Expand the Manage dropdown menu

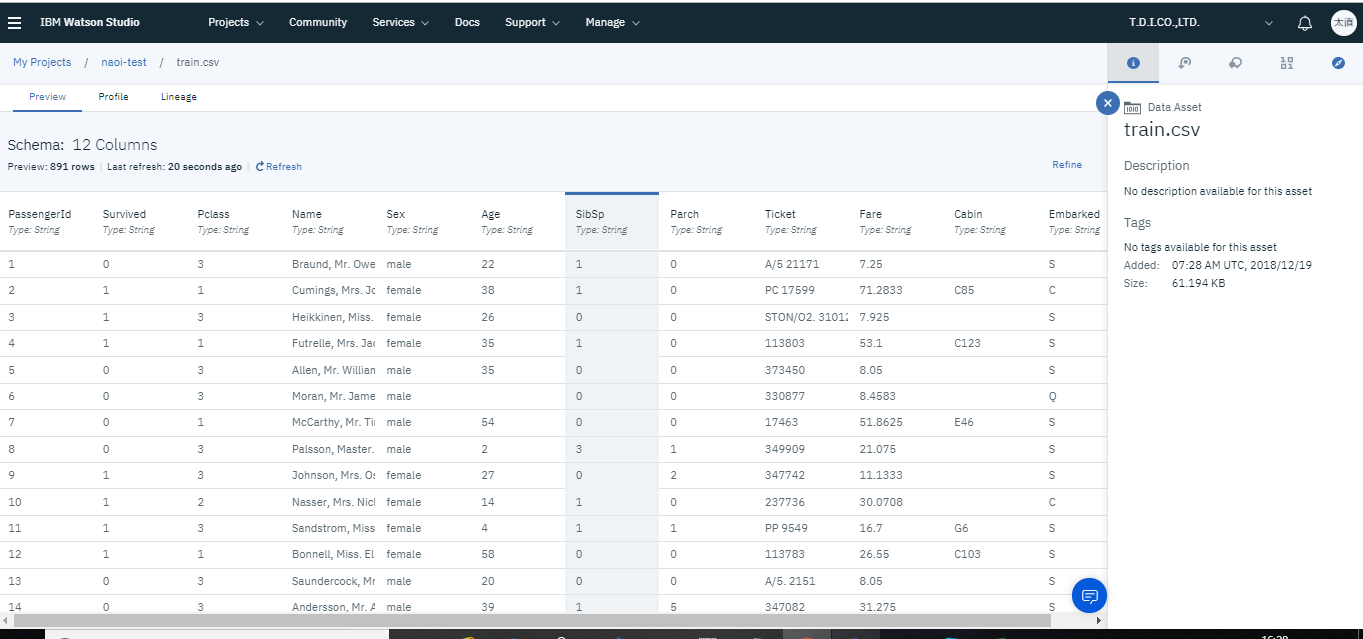pyautogui.click(x=612, y=22)
